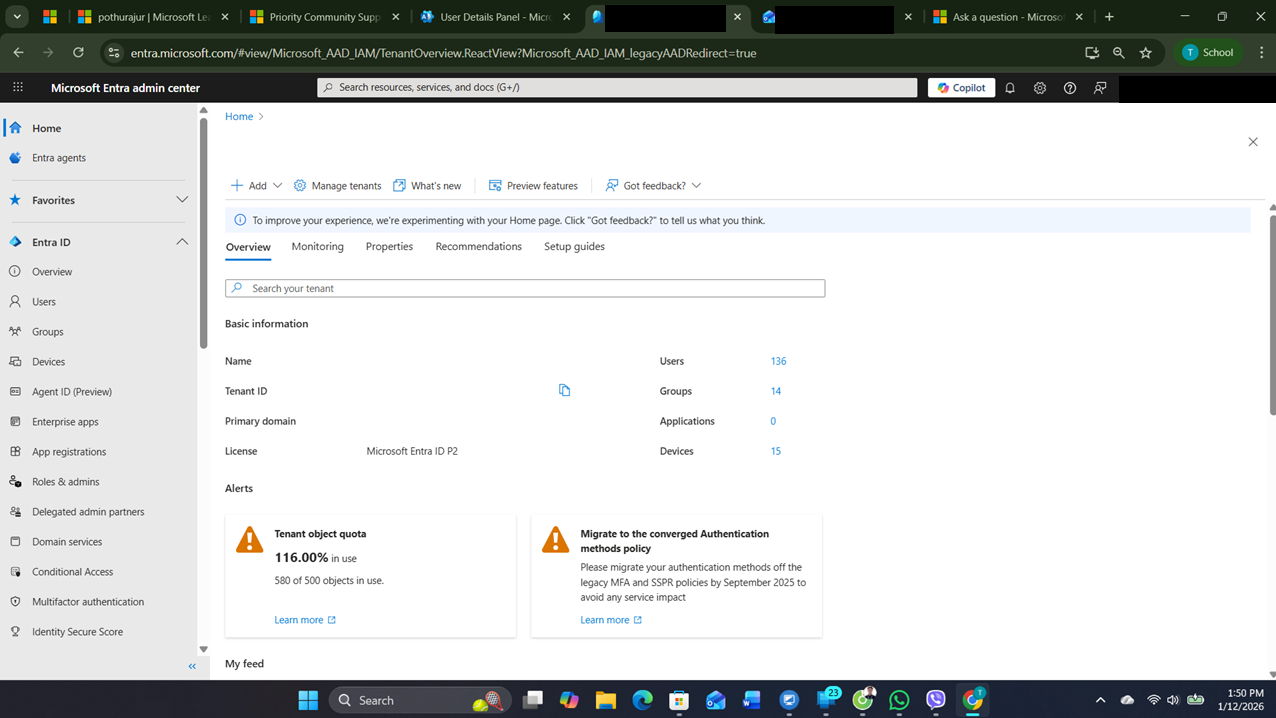The width and height of the screenshot is (1276, 718).
Task: Open the notifications bell
Action: click(x=1010, y=88)
